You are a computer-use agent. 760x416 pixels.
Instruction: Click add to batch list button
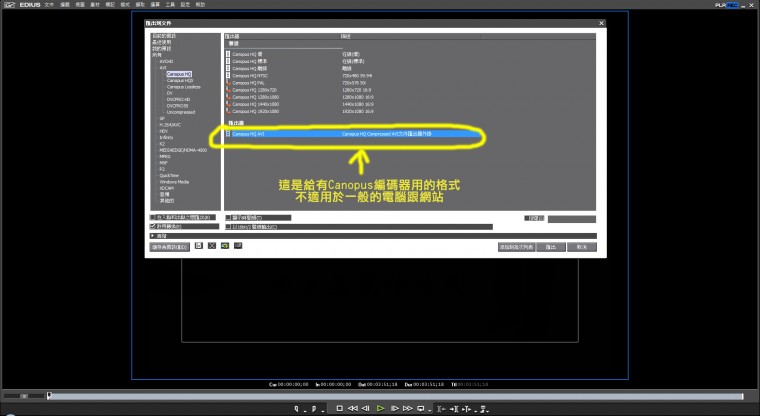516,247
